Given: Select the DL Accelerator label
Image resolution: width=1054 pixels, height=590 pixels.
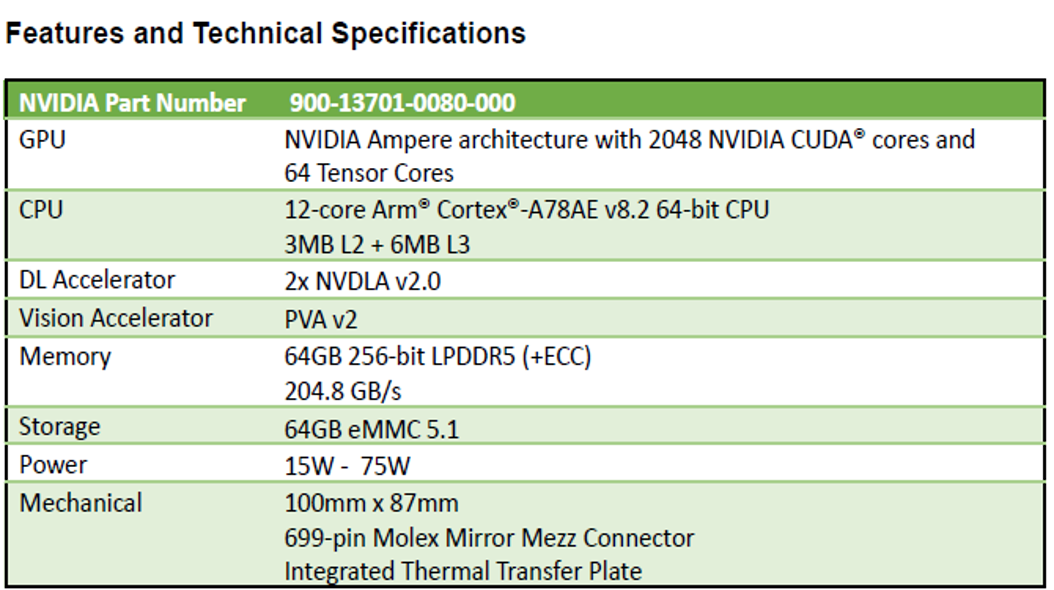Looking at the screenshot, I should tap(97, 280).
